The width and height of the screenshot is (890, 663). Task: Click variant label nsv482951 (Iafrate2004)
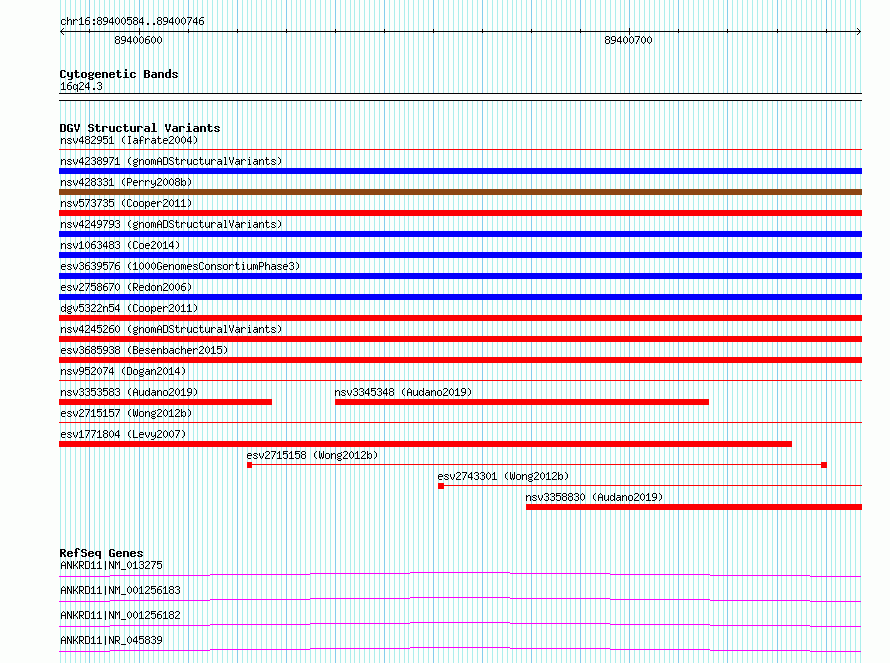129,140
